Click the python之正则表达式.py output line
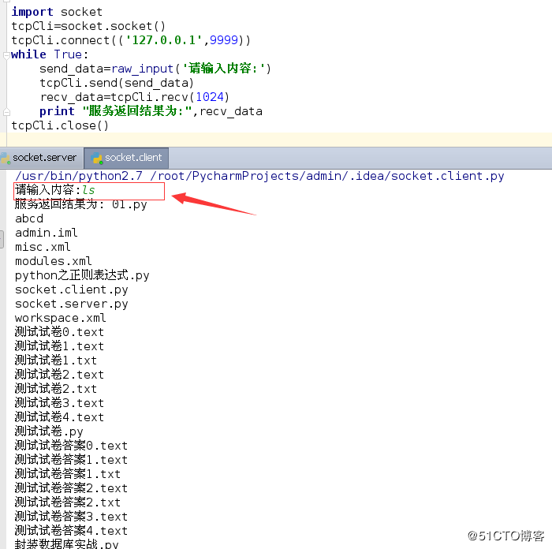 click(82, 275)
